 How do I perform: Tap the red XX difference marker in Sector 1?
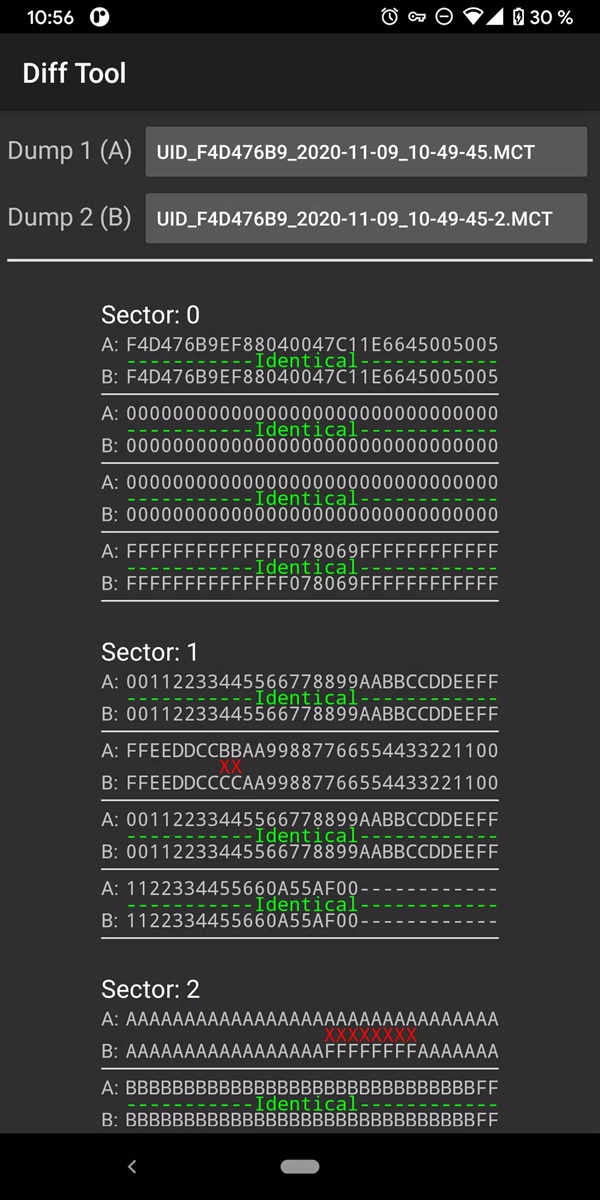(x=231, y=766)
